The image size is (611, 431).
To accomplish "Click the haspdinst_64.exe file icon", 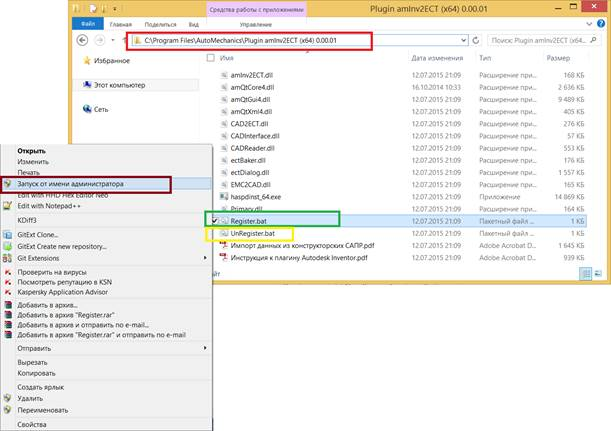I will [222, 199].
